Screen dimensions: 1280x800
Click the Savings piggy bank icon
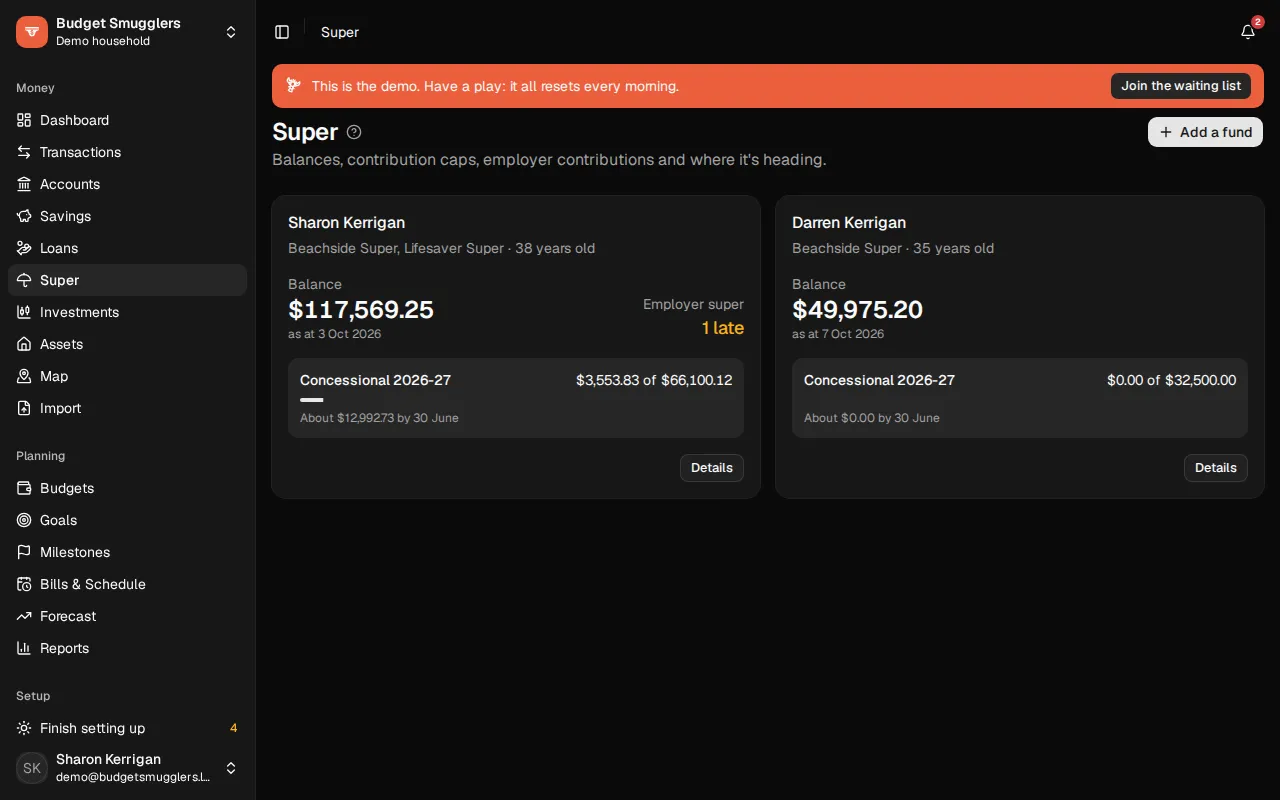[x=24, y=216]
